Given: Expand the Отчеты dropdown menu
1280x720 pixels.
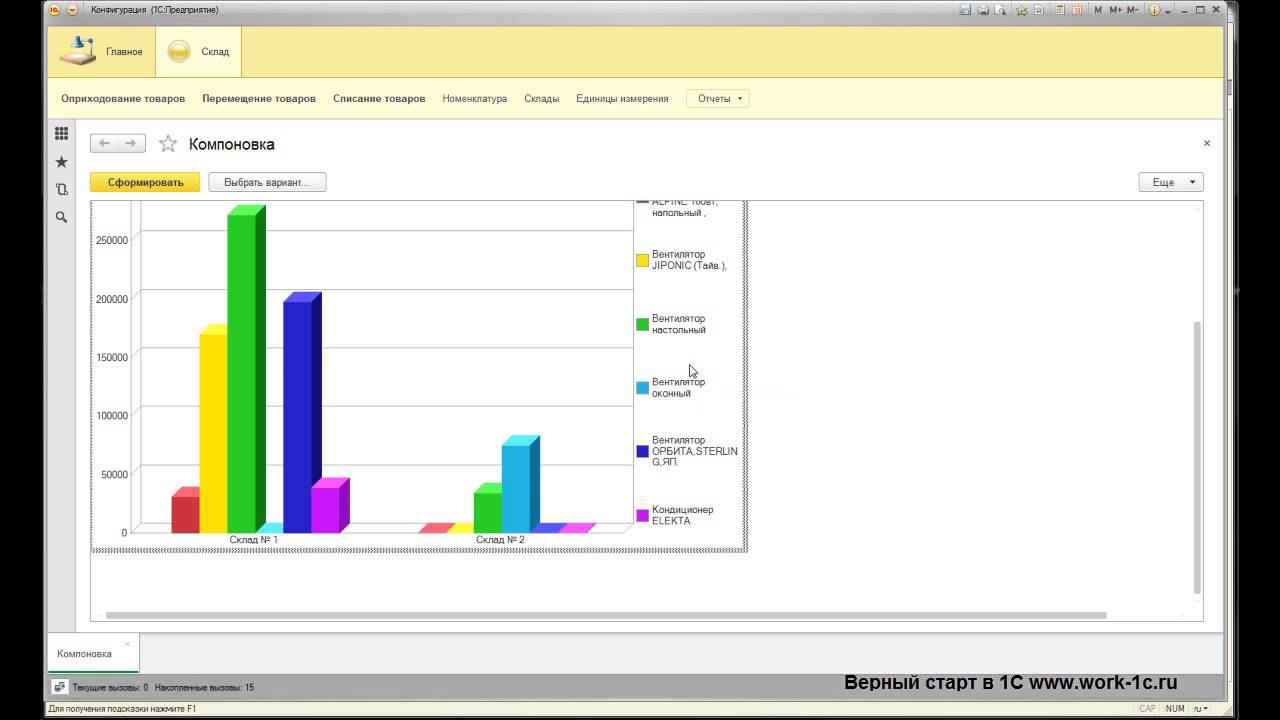Looking at the screenshot, I should click(x=718, y=98).
